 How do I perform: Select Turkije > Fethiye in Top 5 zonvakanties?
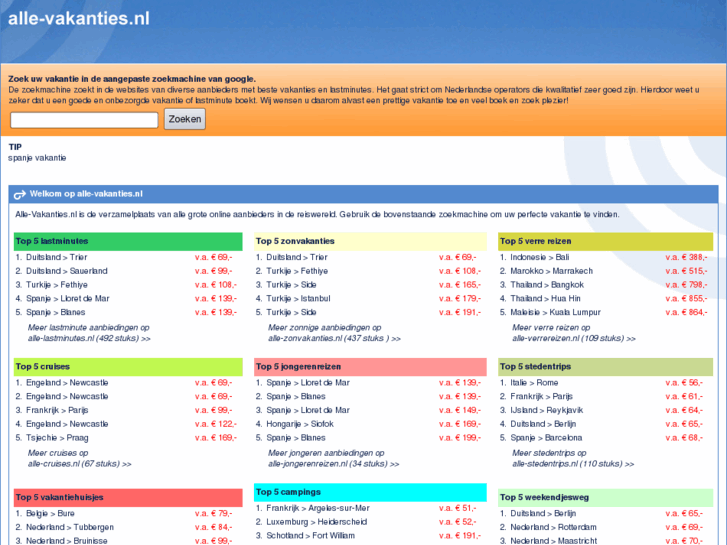click(x=297, y=271)
